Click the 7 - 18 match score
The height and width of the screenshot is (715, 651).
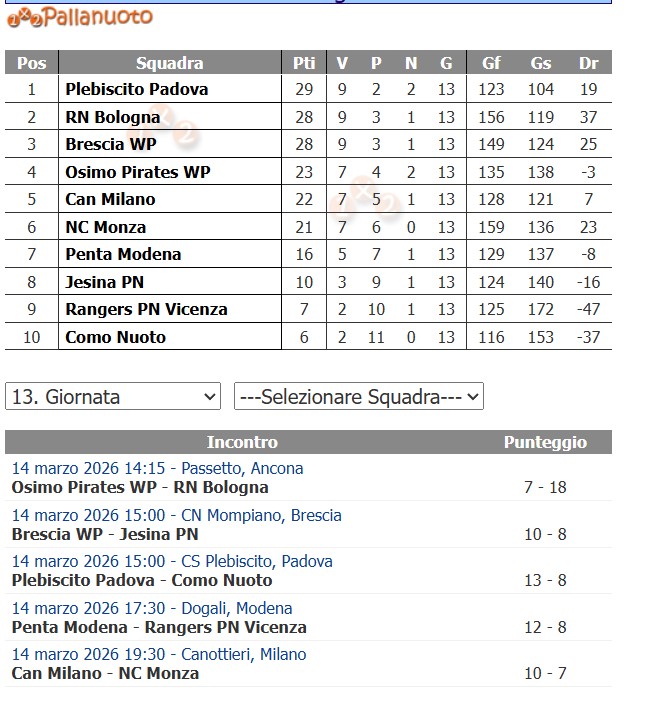point(545,488)
